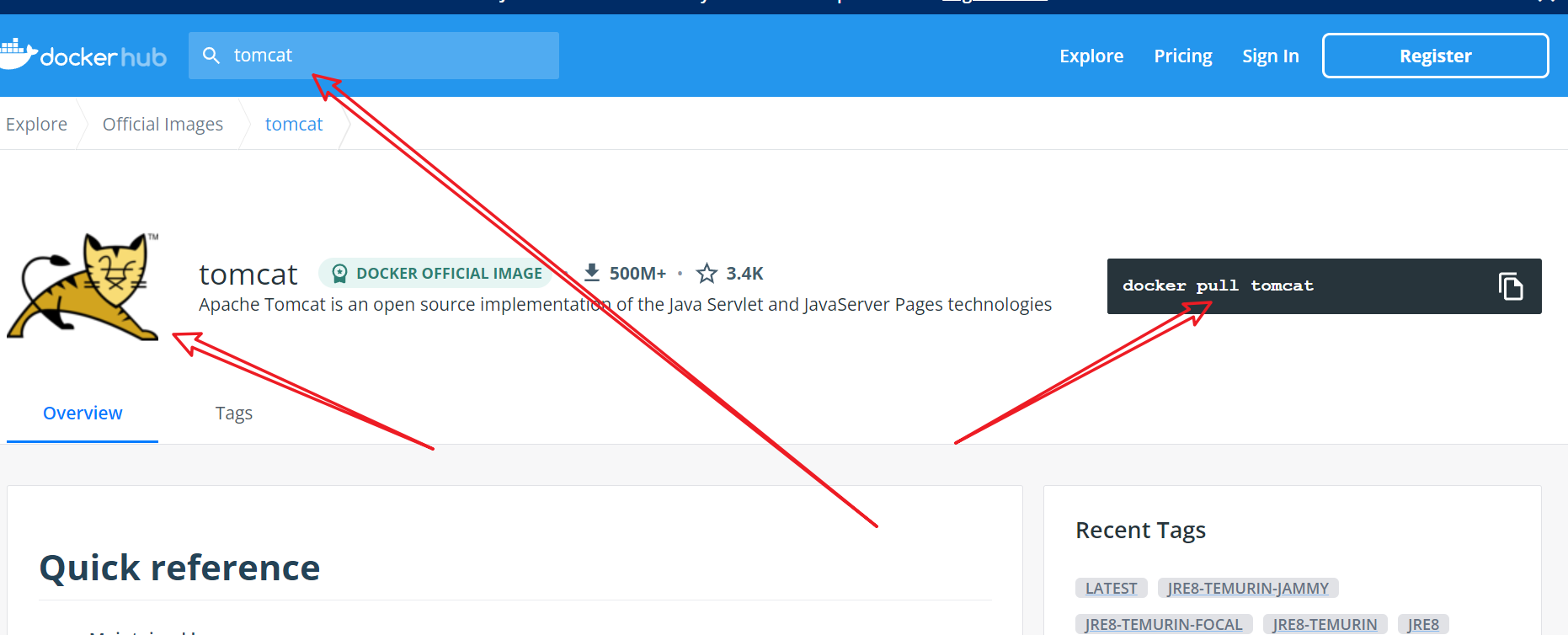Screen dimensions: 1568x635
Task: Click the Docker Official Image badge
Action: click(x=436, y=273)
